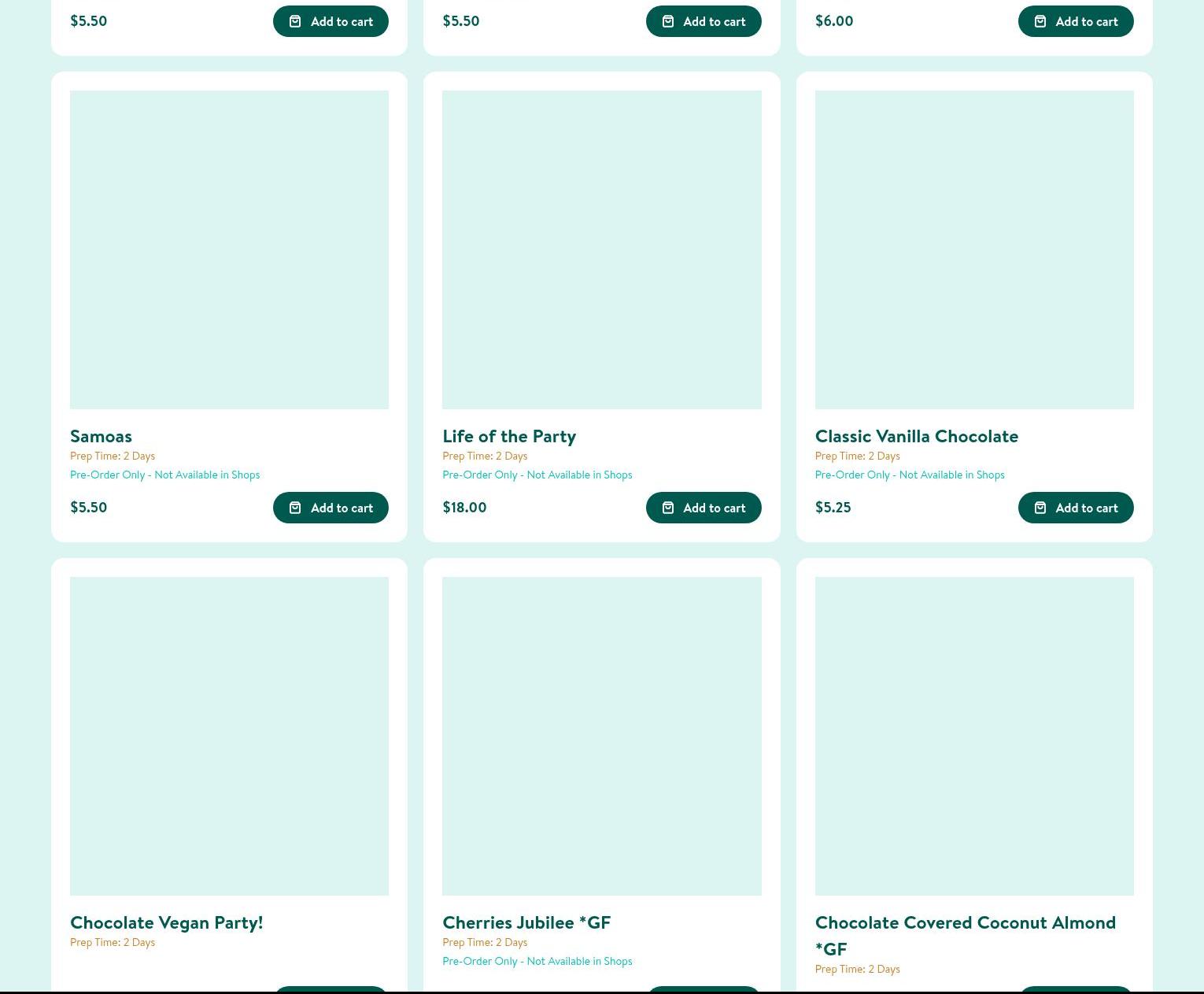Click Prep Time text under Chocolate Vegan Party!

[x=113, y=942]
